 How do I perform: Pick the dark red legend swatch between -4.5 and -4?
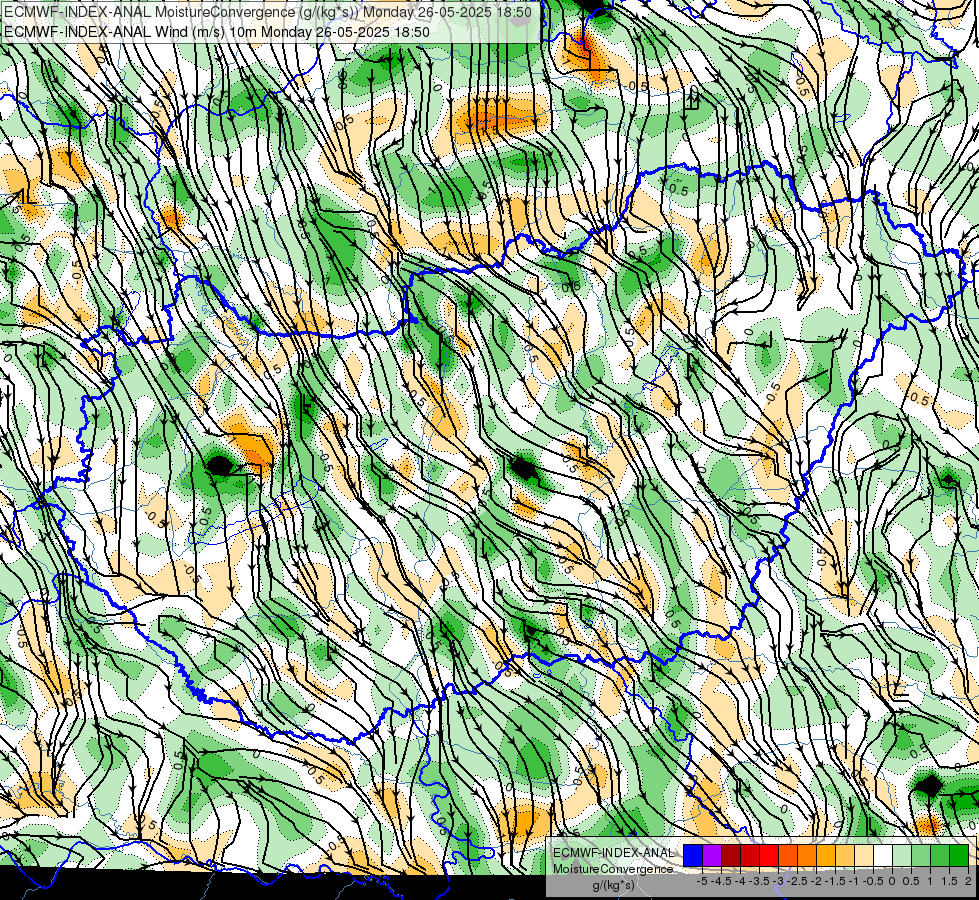coord(731,856)
